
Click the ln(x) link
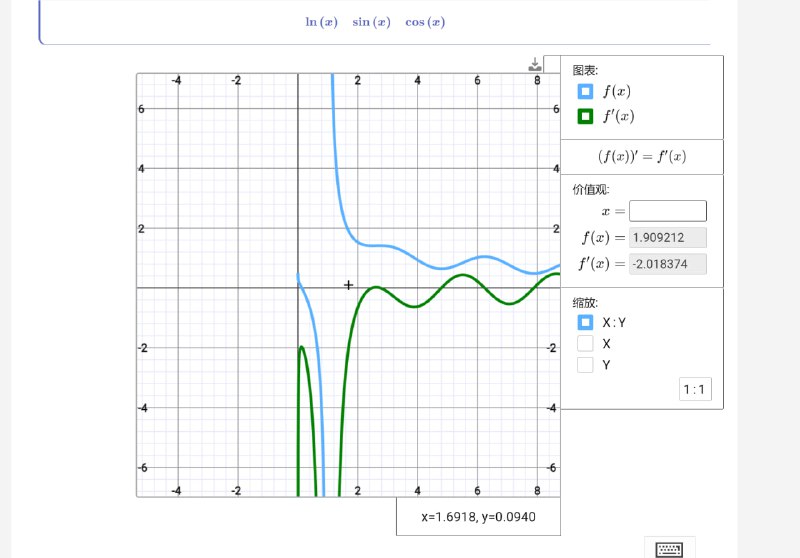click(321, 22)
